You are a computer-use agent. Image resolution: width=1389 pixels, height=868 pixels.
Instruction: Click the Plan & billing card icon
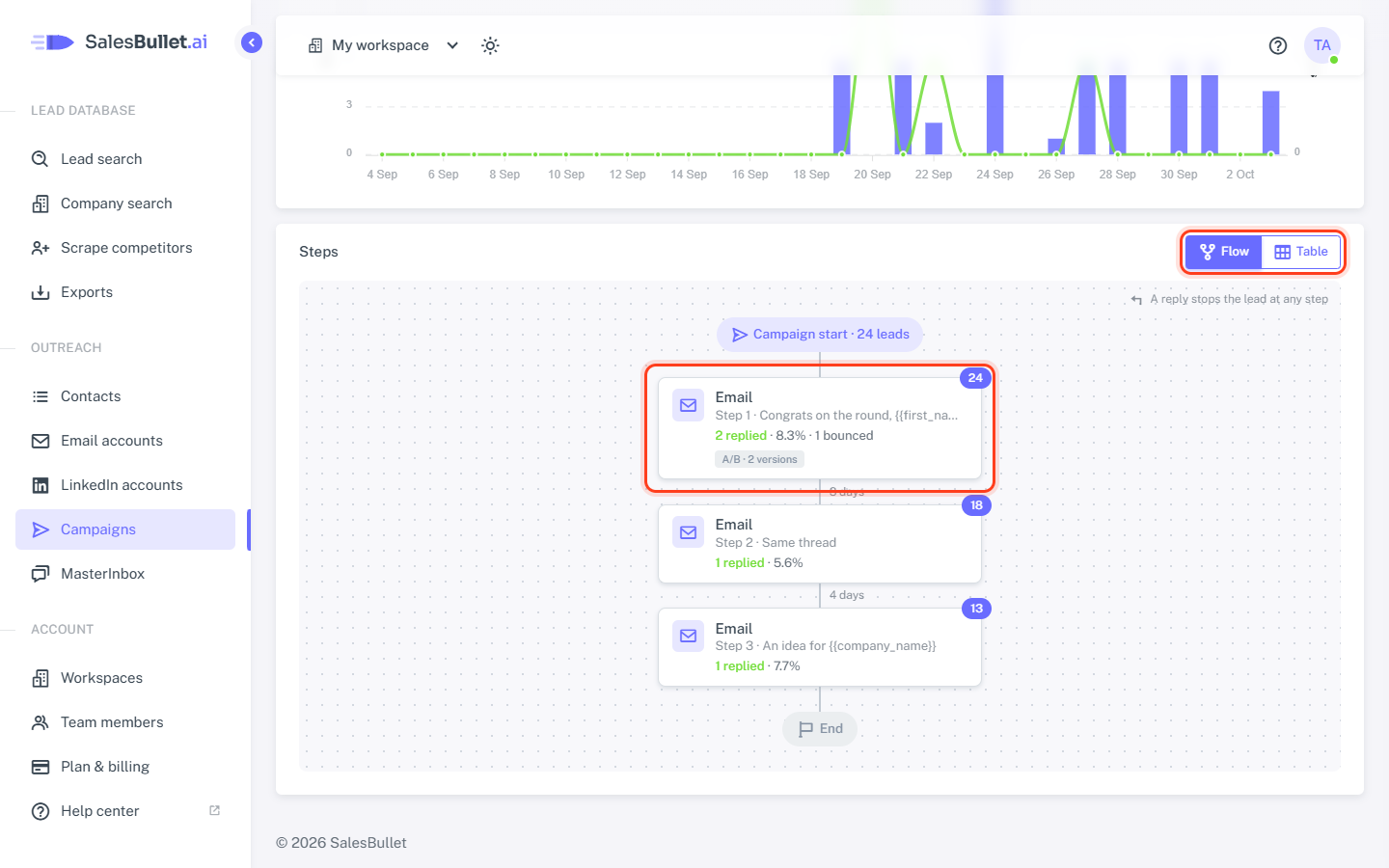pyautogui.click(x=41, y=767)
